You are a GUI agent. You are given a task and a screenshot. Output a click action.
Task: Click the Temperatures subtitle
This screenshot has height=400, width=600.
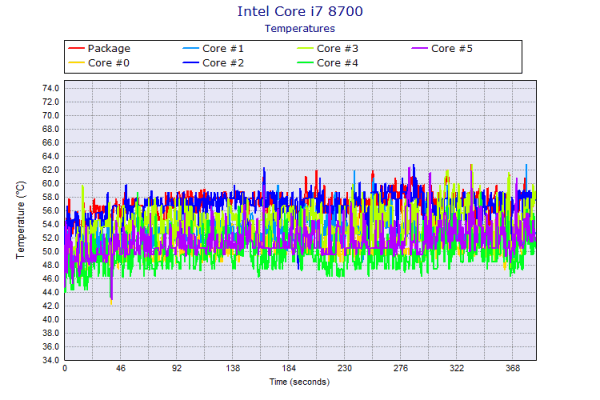[300, 28]
